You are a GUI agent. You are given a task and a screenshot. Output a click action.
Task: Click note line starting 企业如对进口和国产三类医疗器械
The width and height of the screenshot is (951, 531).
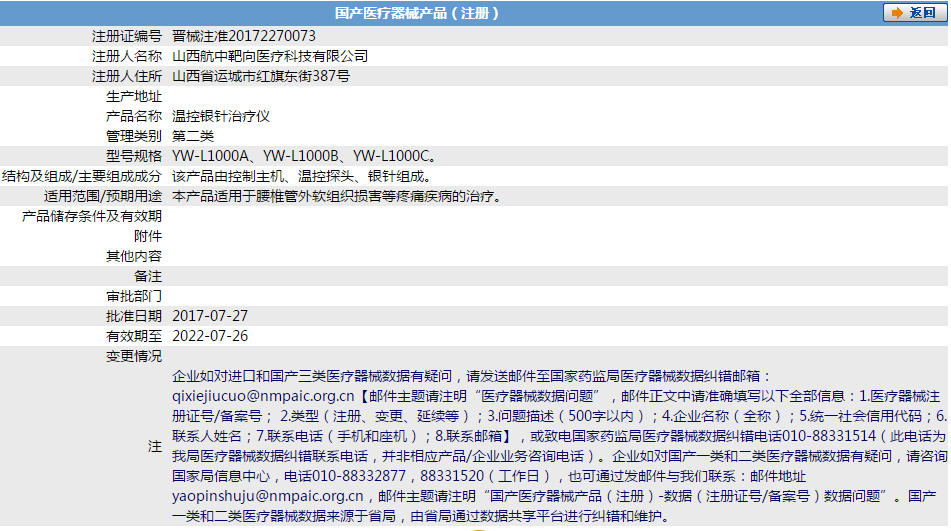click(x=472, y=376)
